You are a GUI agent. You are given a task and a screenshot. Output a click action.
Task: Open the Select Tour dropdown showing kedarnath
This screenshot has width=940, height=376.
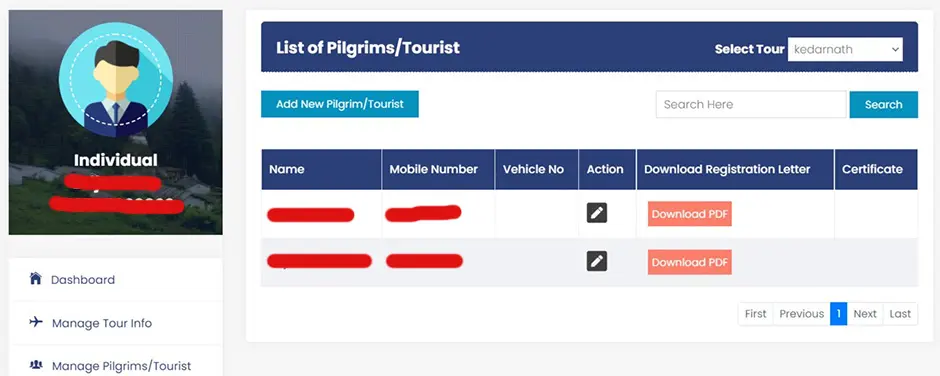(845, 49)
